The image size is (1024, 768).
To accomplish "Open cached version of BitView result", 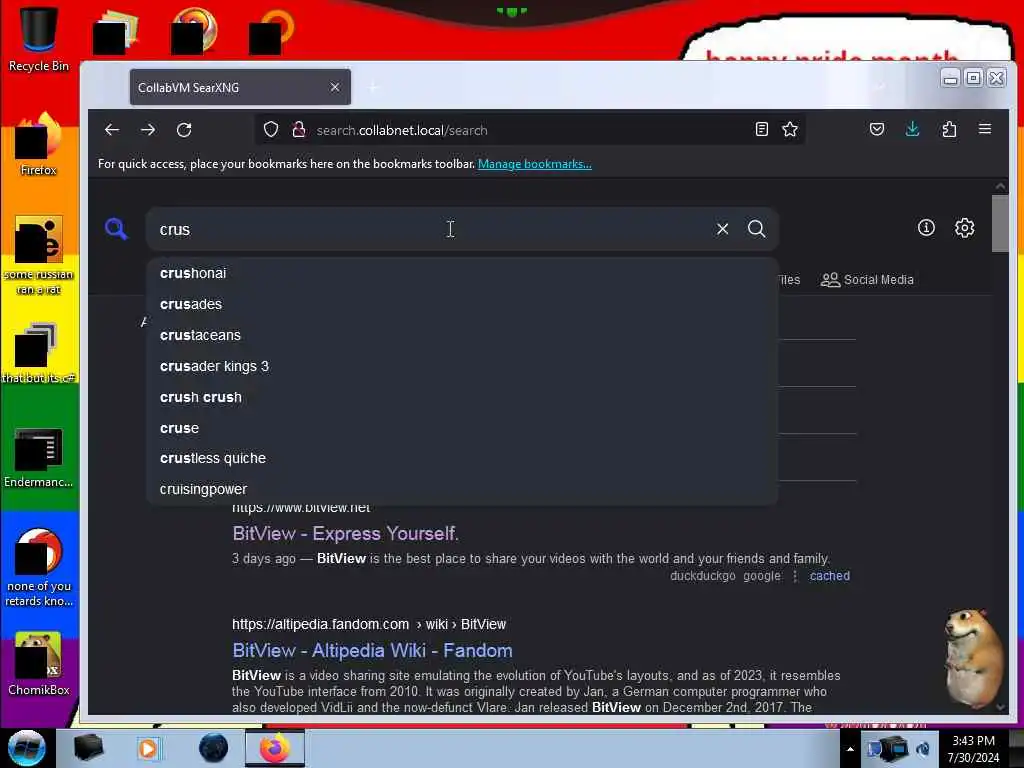I will [x=829, y=576].
